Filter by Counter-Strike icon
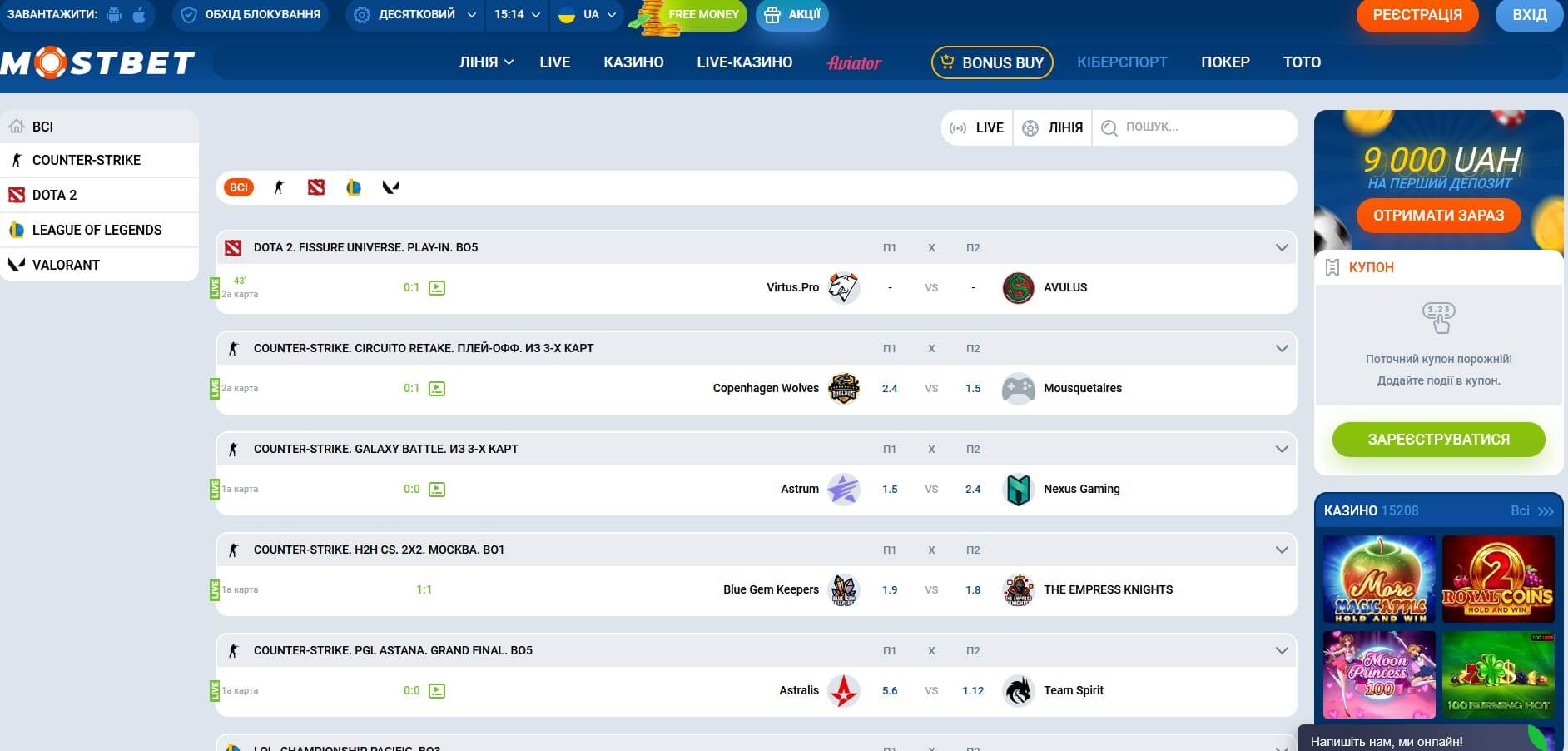 click(279, 187)
